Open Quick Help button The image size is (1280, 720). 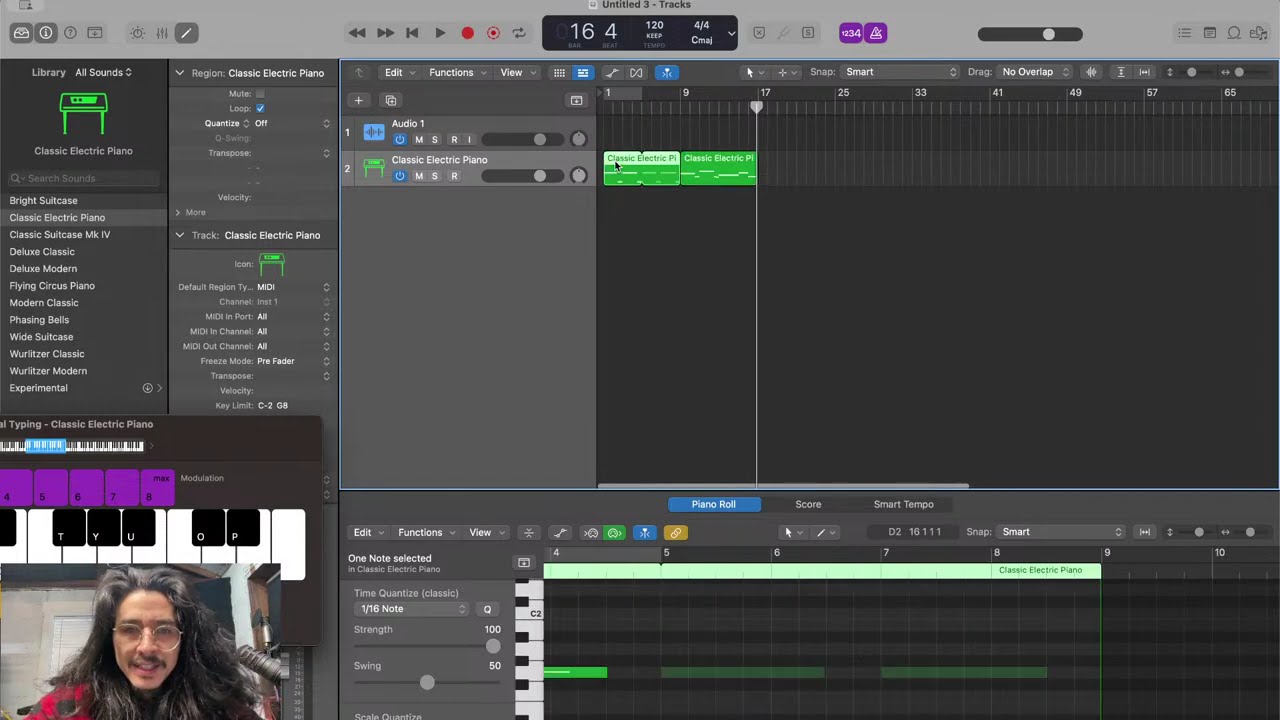[x=70, y=33]
